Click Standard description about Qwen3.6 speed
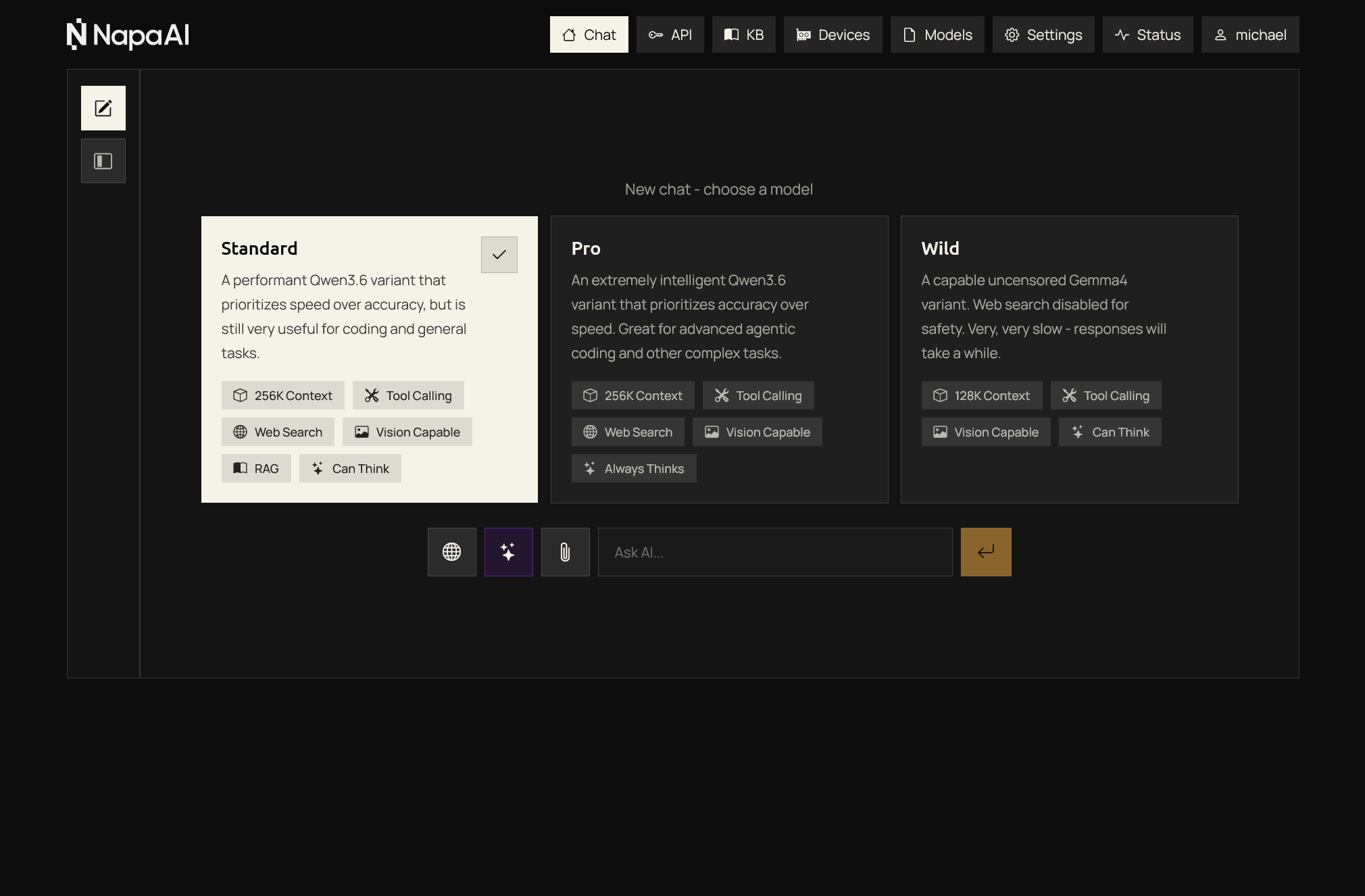 pos(344,316)
